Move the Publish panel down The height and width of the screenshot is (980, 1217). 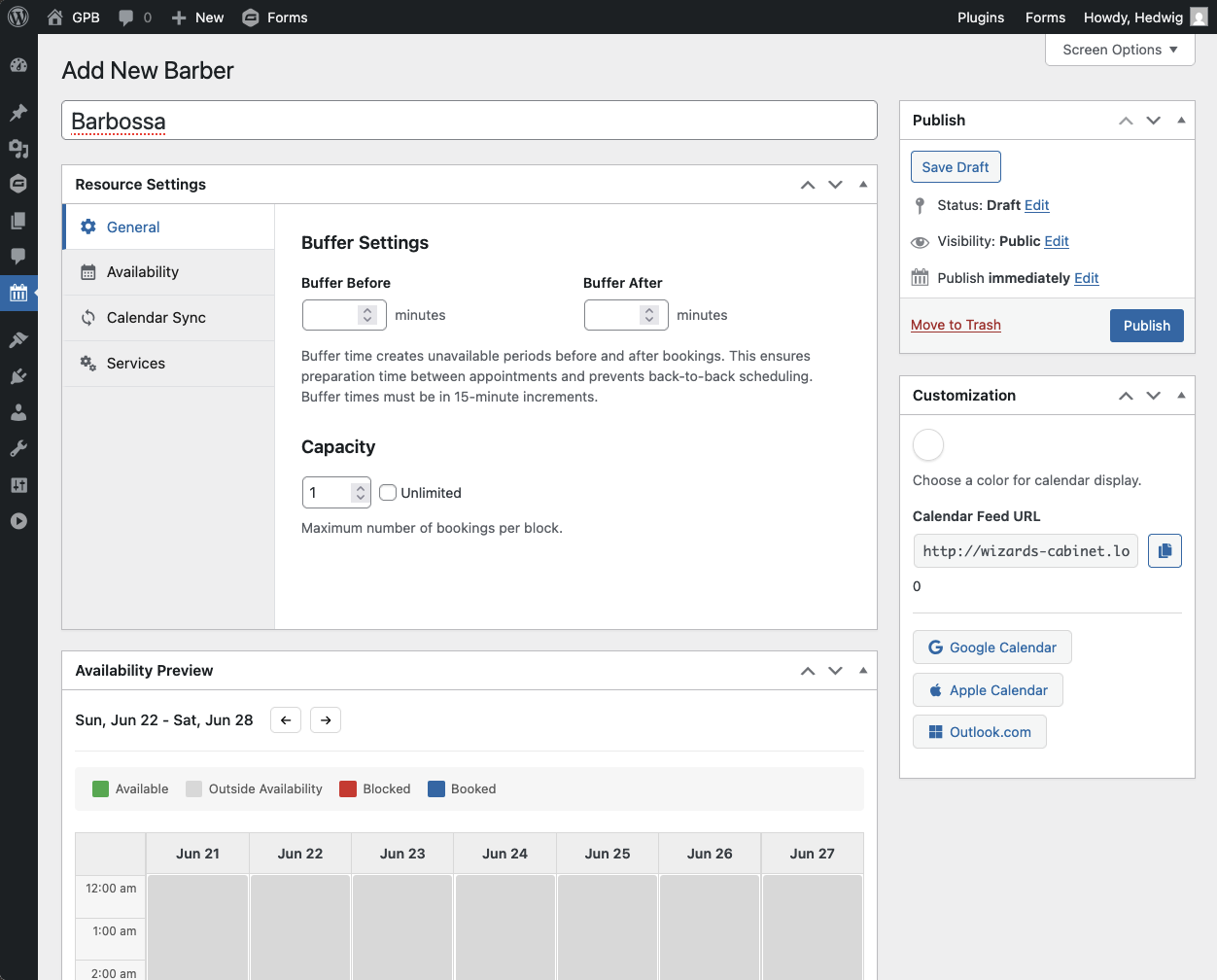coord(1154,121)
